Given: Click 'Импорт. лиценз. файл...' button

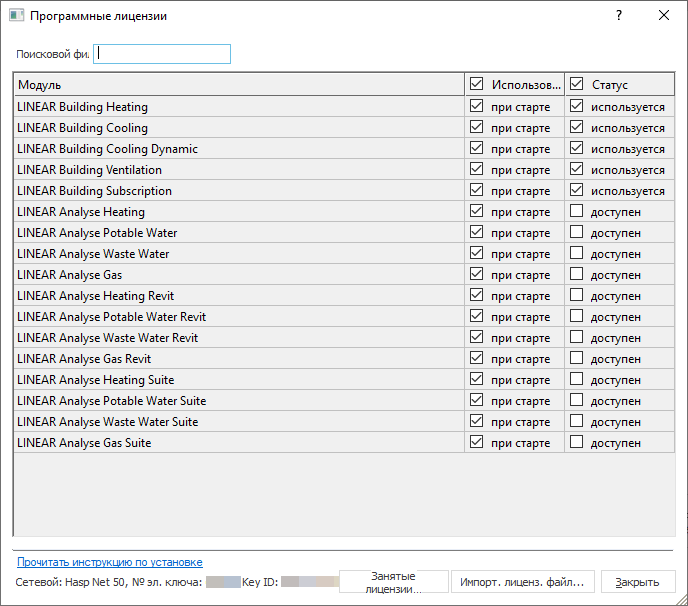Looking at the screenshot, I should 522,582.
